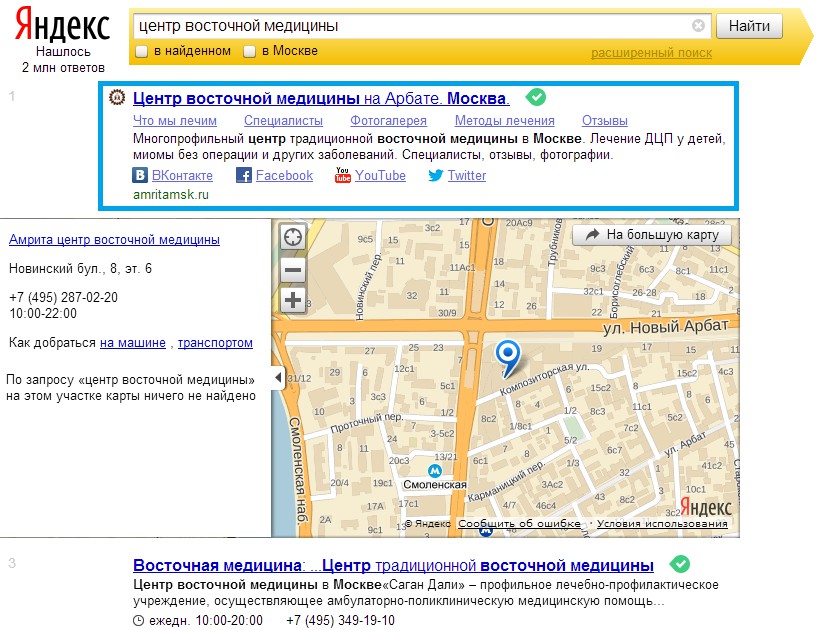Click the clock icon near ежедн. 10:00-20:00
The height and width of the screenshot is (630, 818).
(x=138, y=621)
